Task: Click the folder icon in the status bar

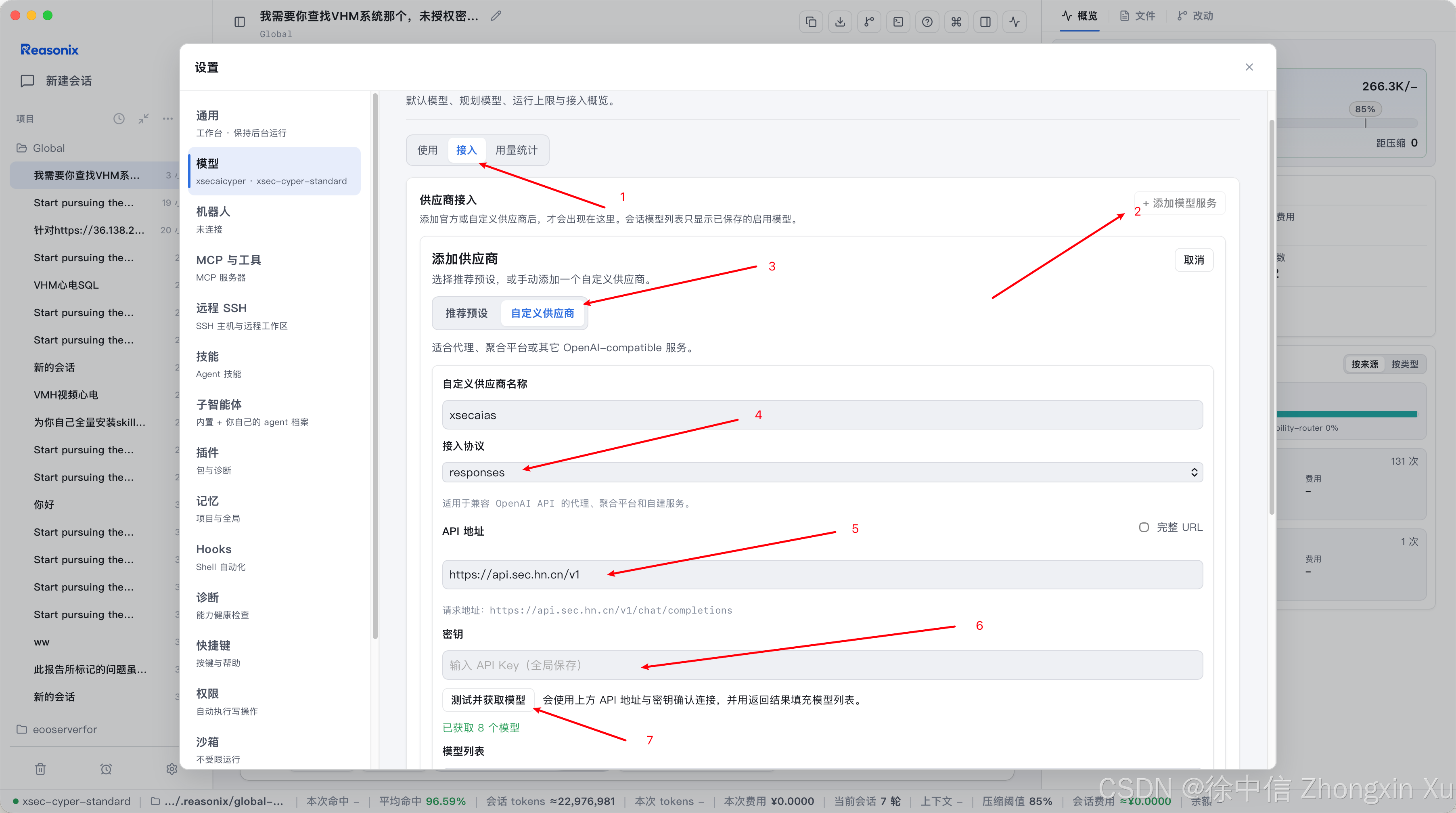Action: (x=155, y=801)
